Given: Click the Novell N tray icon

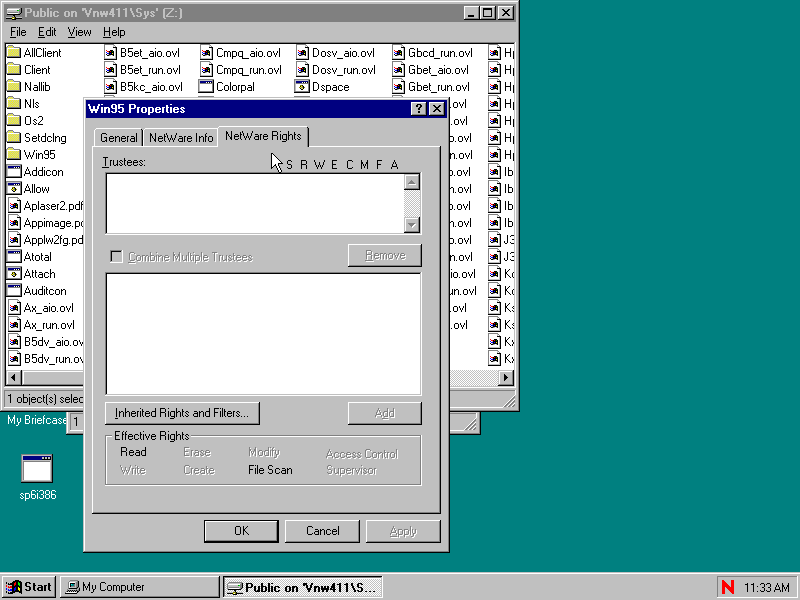Looking at the screenshot, I should pyautogui.click(x=728, y=587).
